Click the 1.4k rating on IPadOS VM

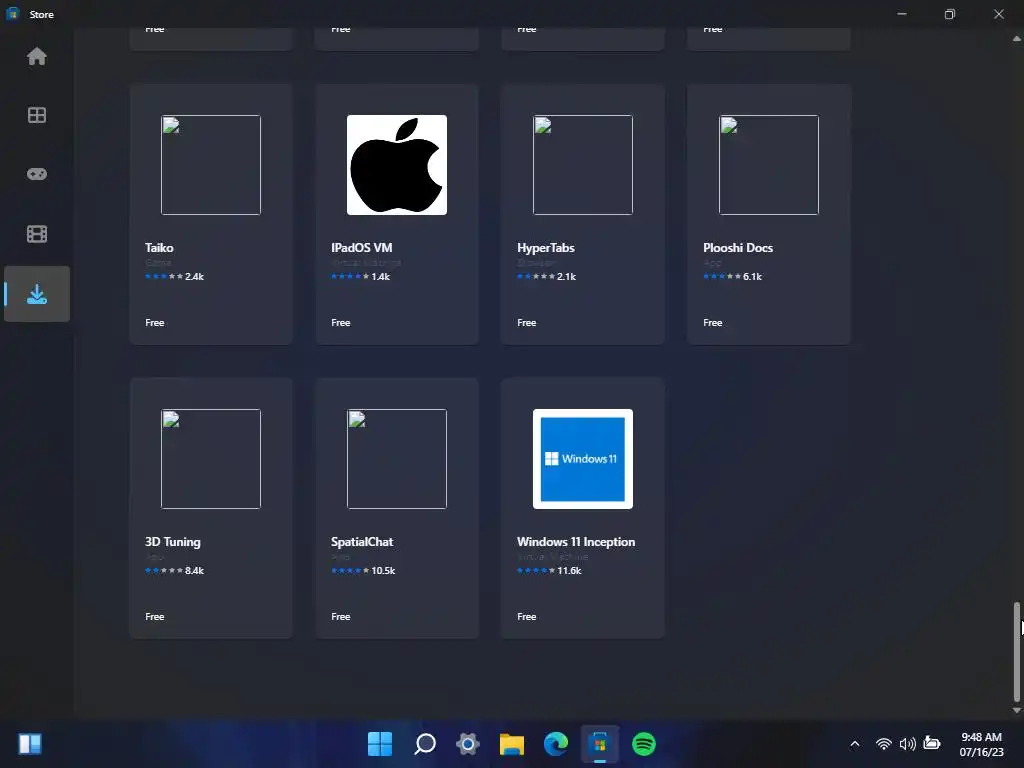381,277
